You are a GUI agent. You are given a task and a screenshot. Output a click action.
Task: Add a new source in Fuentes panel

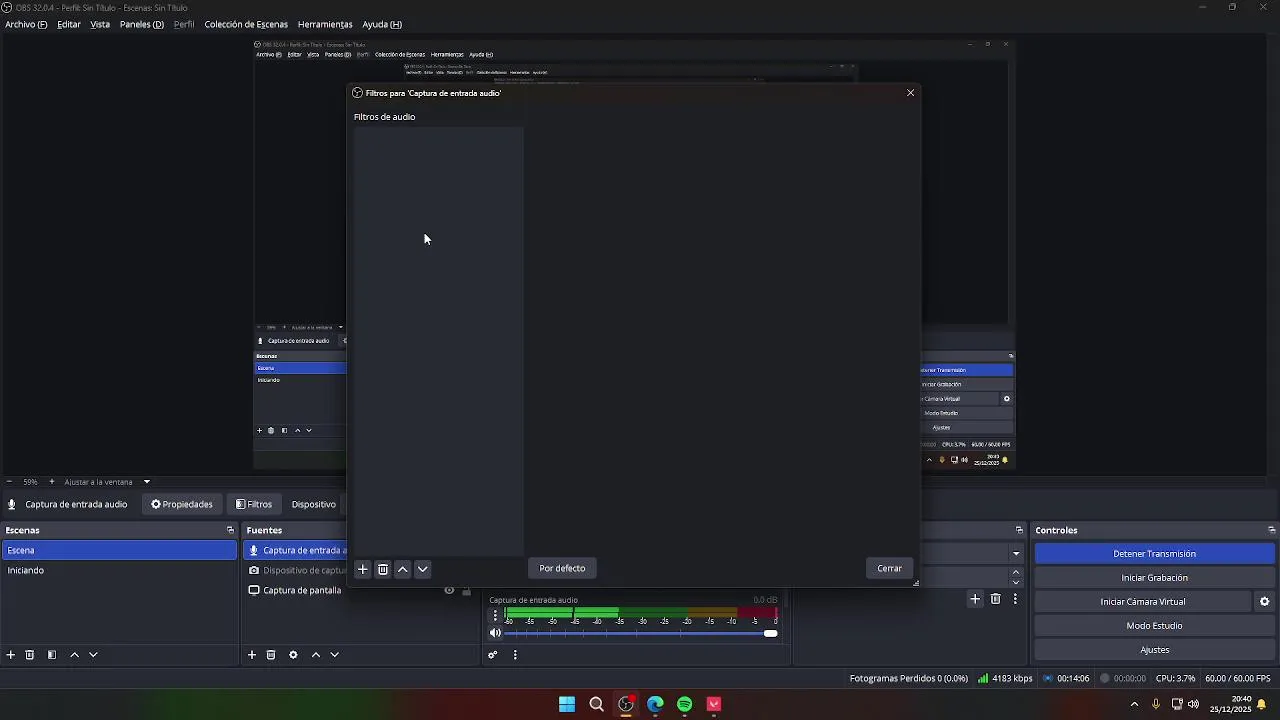click(252, 655)
